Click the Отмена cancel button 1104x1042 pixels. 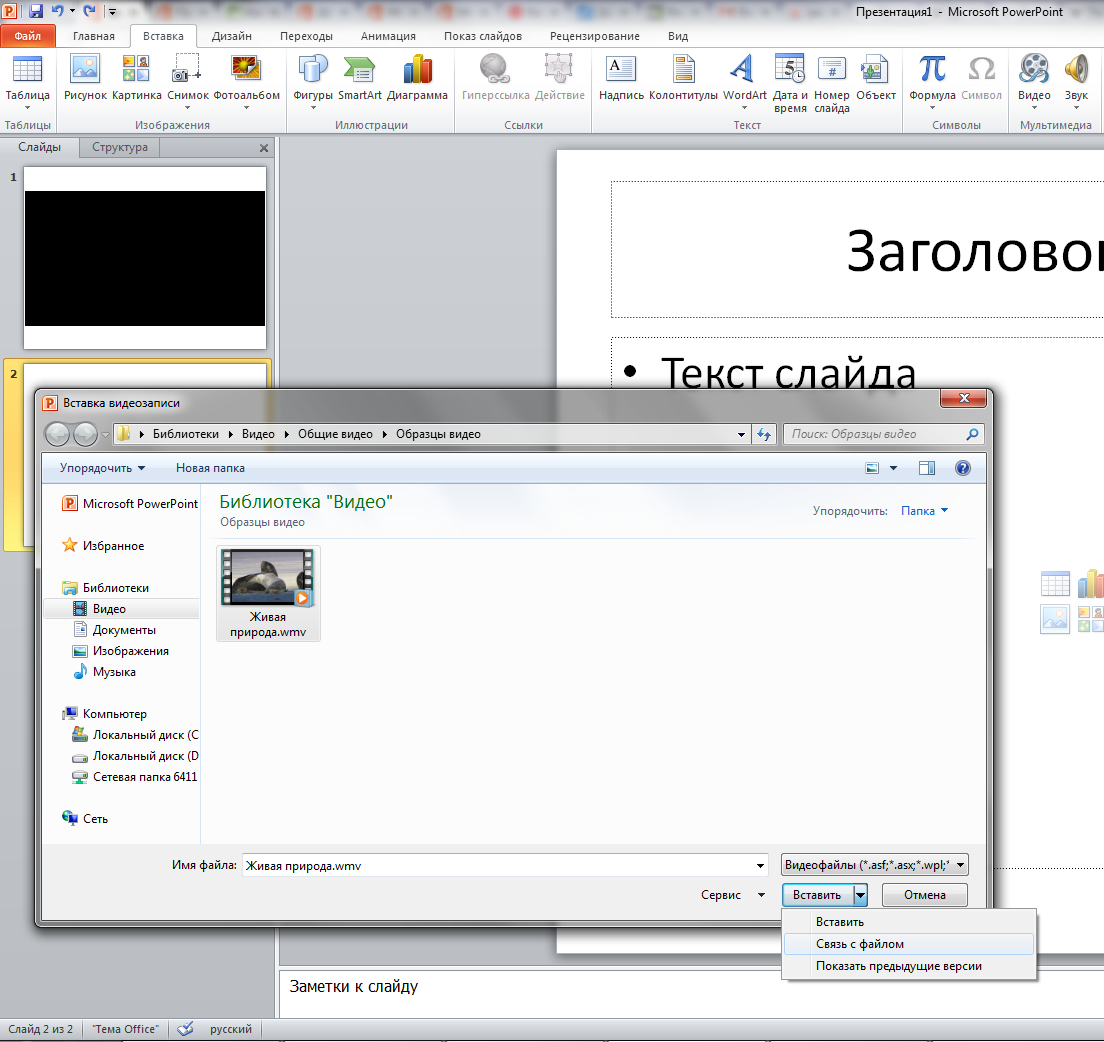pos(924,896)
